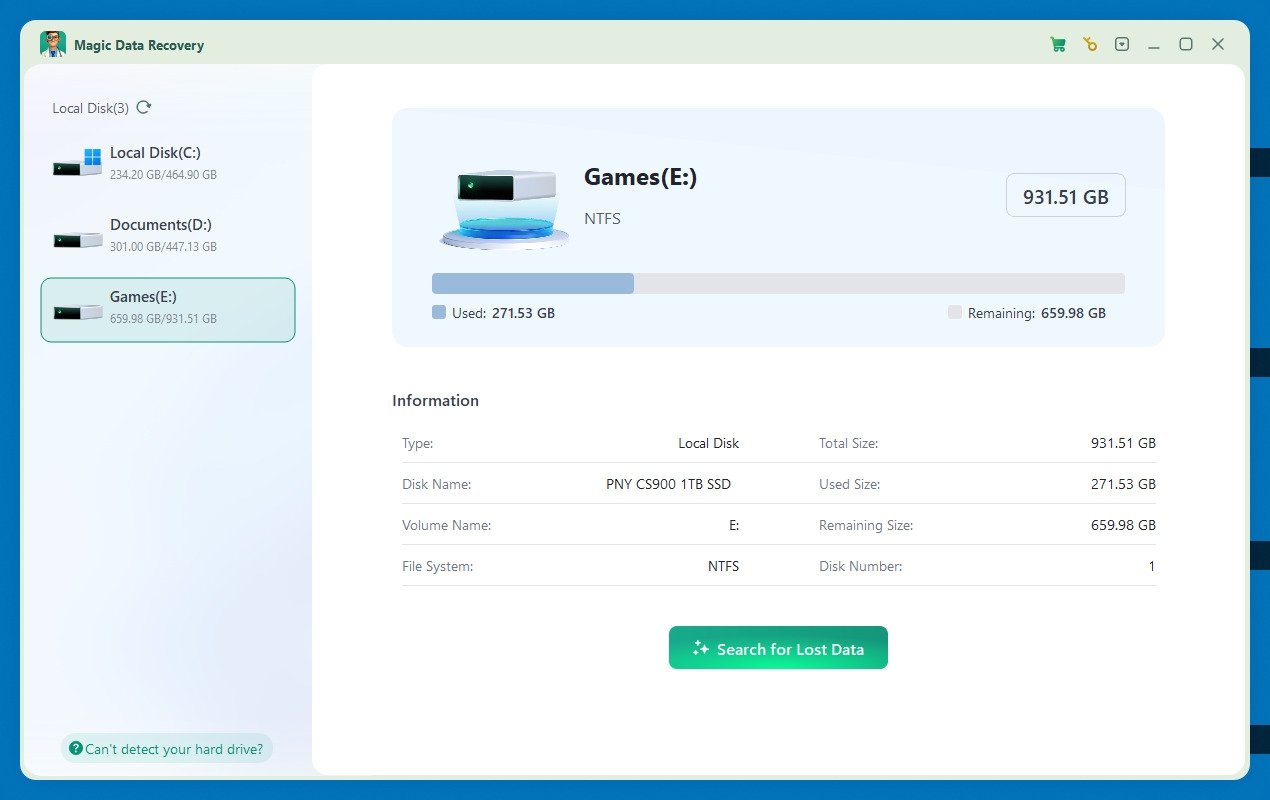
Task: Click the Magic Data Recovery app logo
Action: tap(53, 44)
